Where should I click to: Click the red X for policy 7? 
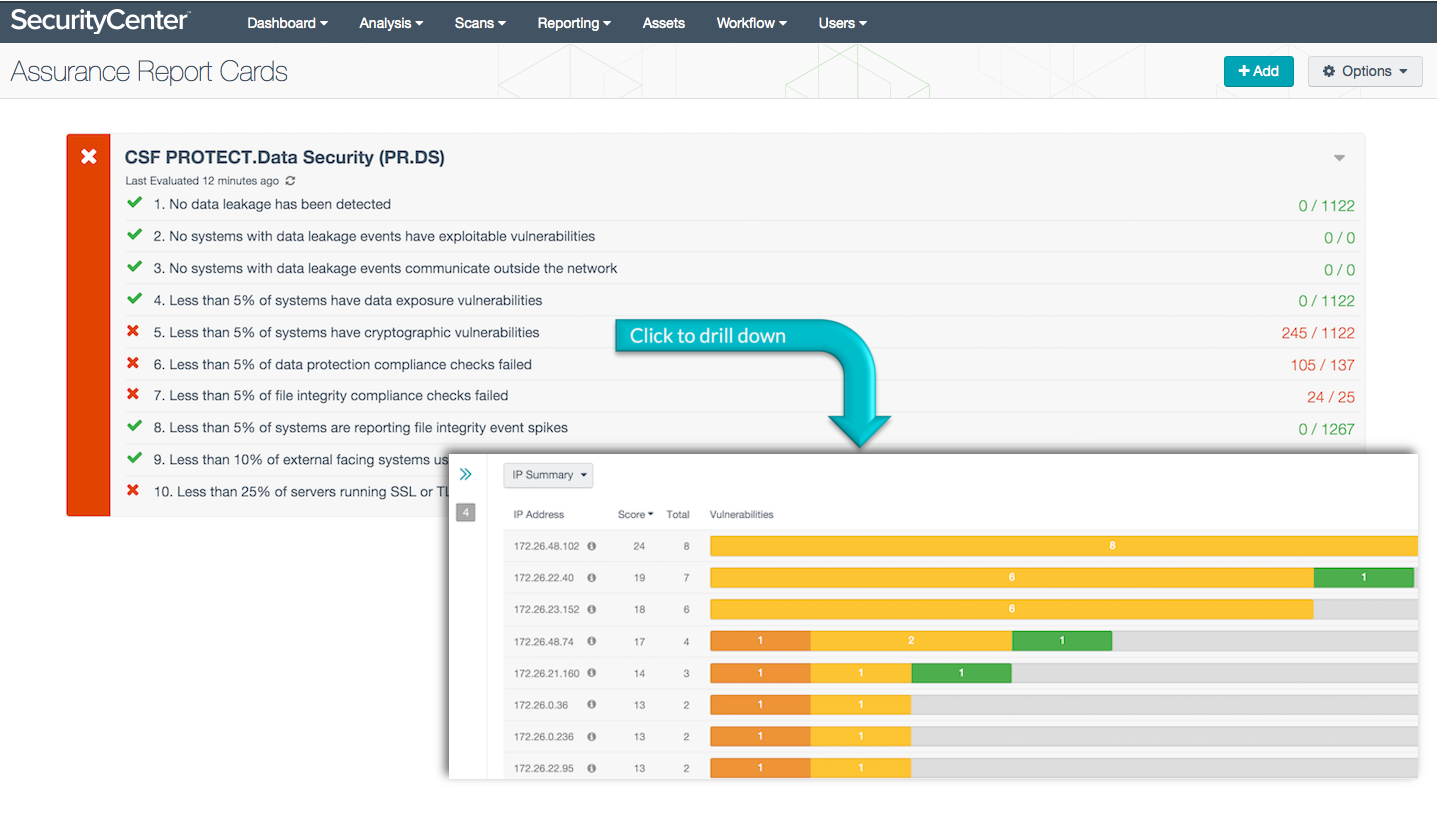click(133, 396)
